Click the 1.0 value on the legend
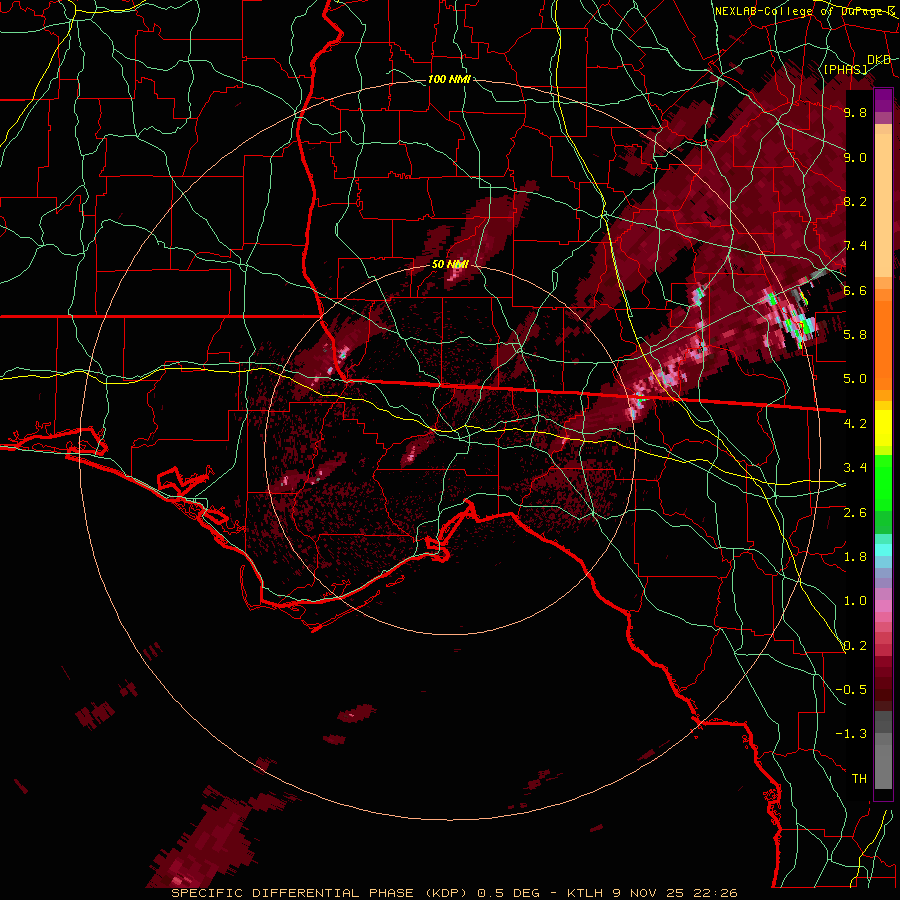Viewport: 900px width, 900px height. [855, 600]
